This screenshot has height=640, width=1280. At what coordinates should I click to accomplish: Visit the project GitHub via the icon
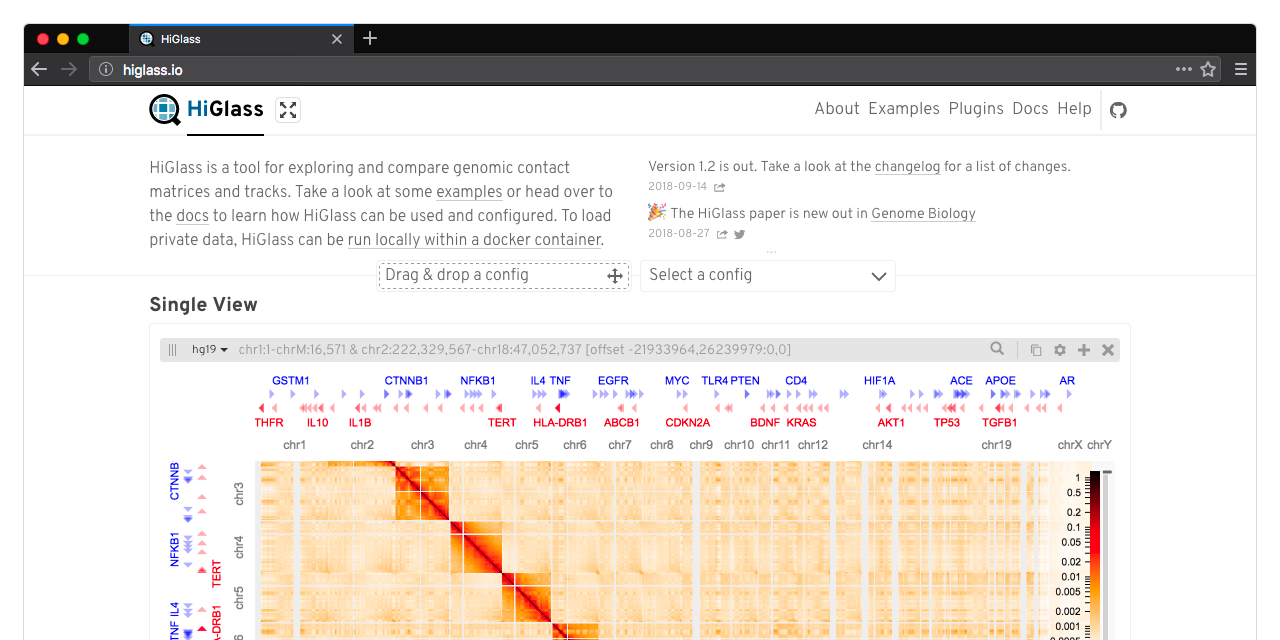pyautogui.click(x=1118, y=109)
